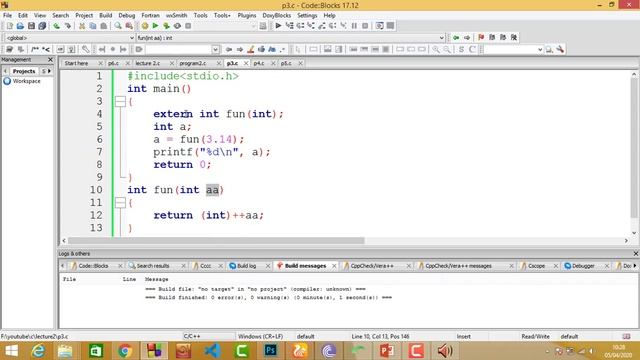Save all files with the multi-disk icon
This screenshot has height=360, width=640.
42,26
